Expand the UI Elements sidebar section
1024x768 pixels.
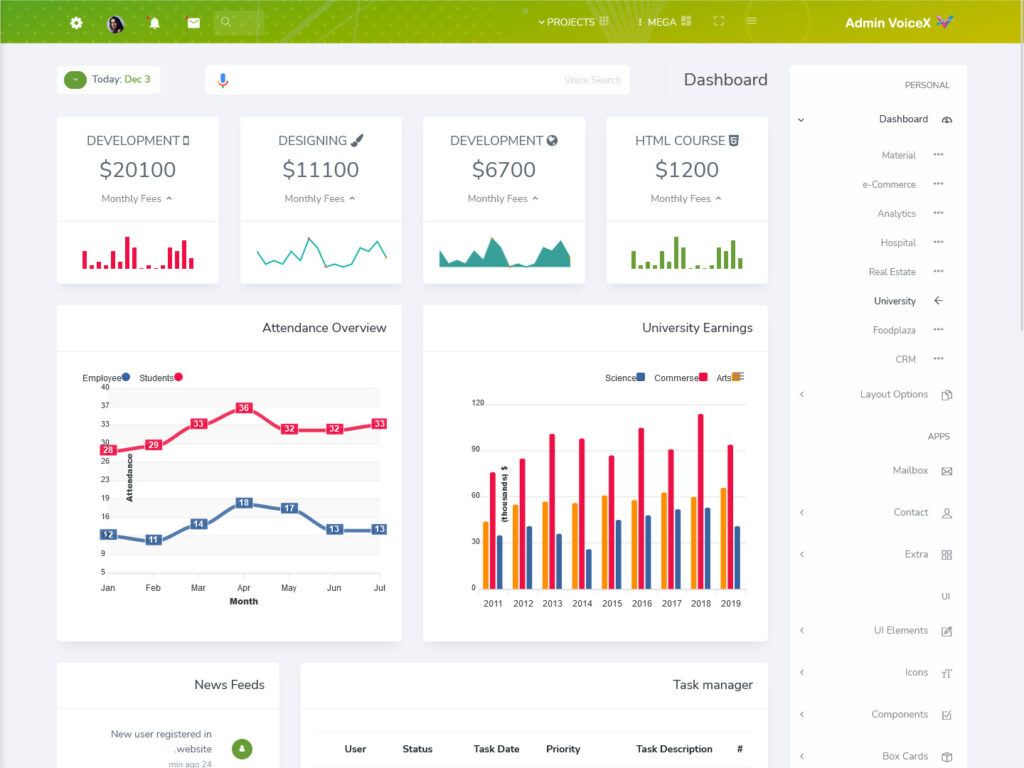[x=900, y=631]
